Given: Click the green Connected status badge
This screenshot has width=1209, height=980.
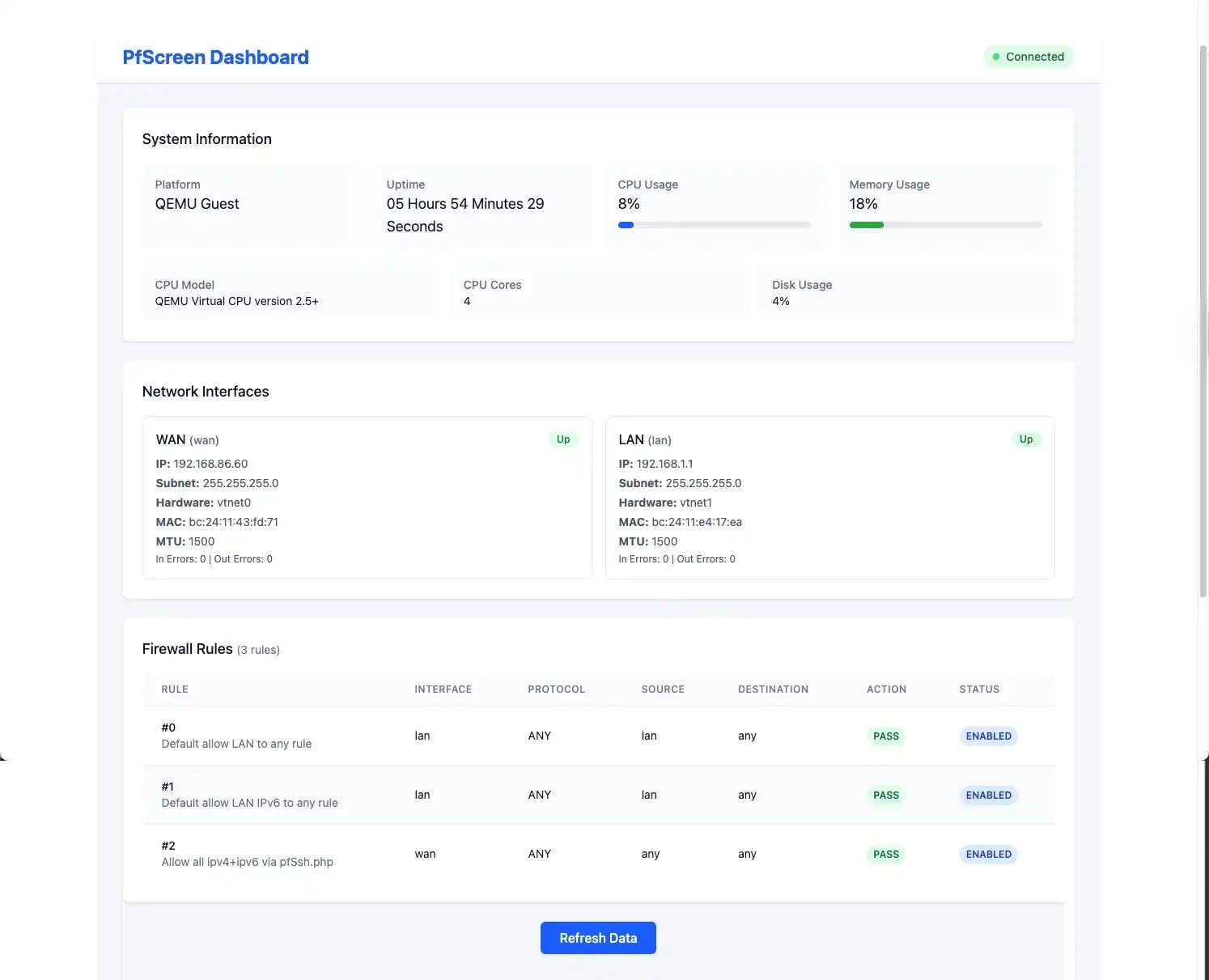Looking at the screenshot, I should (1028, 57).
